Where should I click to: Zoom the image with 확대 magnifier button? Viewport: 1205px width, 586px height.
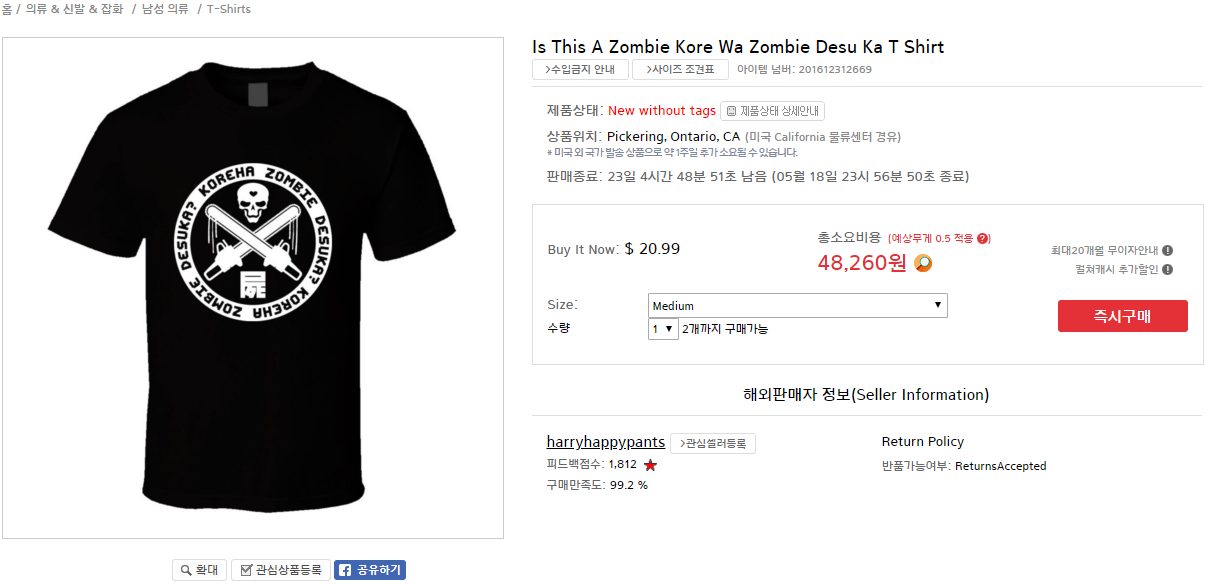(x=200, y=570)
